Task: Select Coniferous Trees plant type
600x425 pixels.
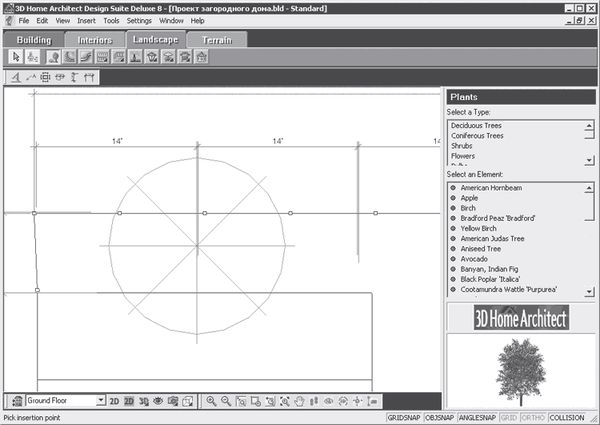Action: click(x=477, y=136)
